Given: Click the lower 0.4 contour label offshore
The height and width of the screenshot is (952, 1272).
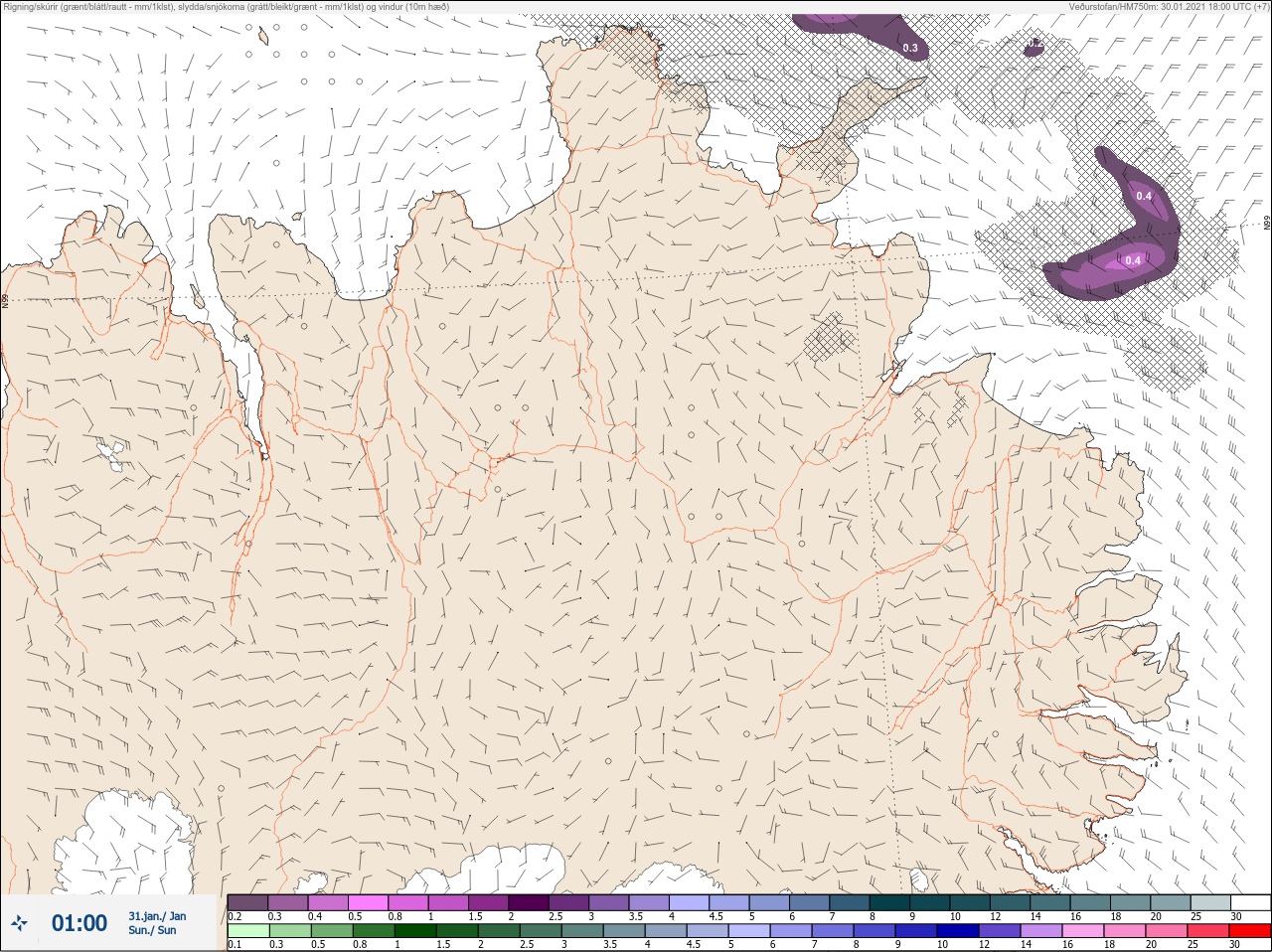Looking at the screenshot, I should tap(1132, 260).
